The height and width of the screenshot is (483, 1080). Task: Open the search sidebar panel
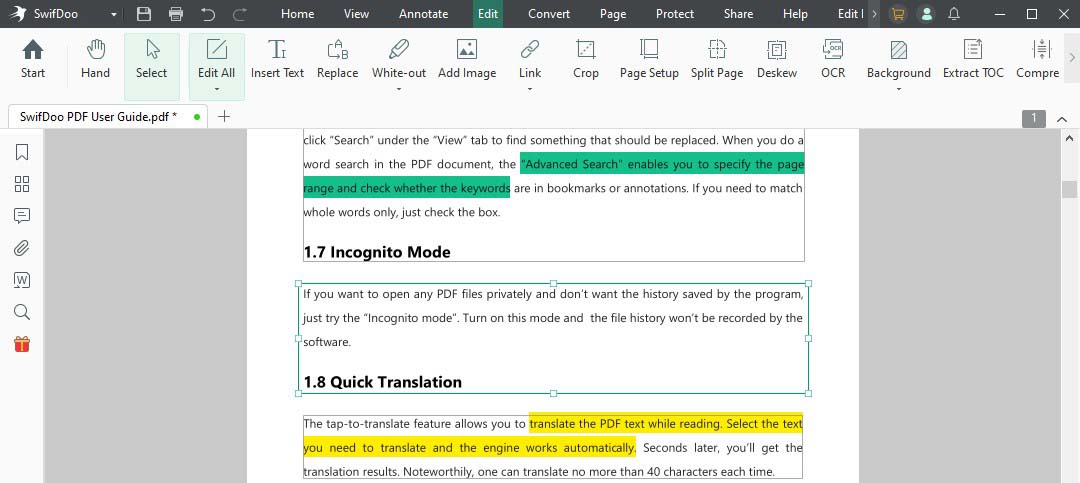tap(22, 312)
